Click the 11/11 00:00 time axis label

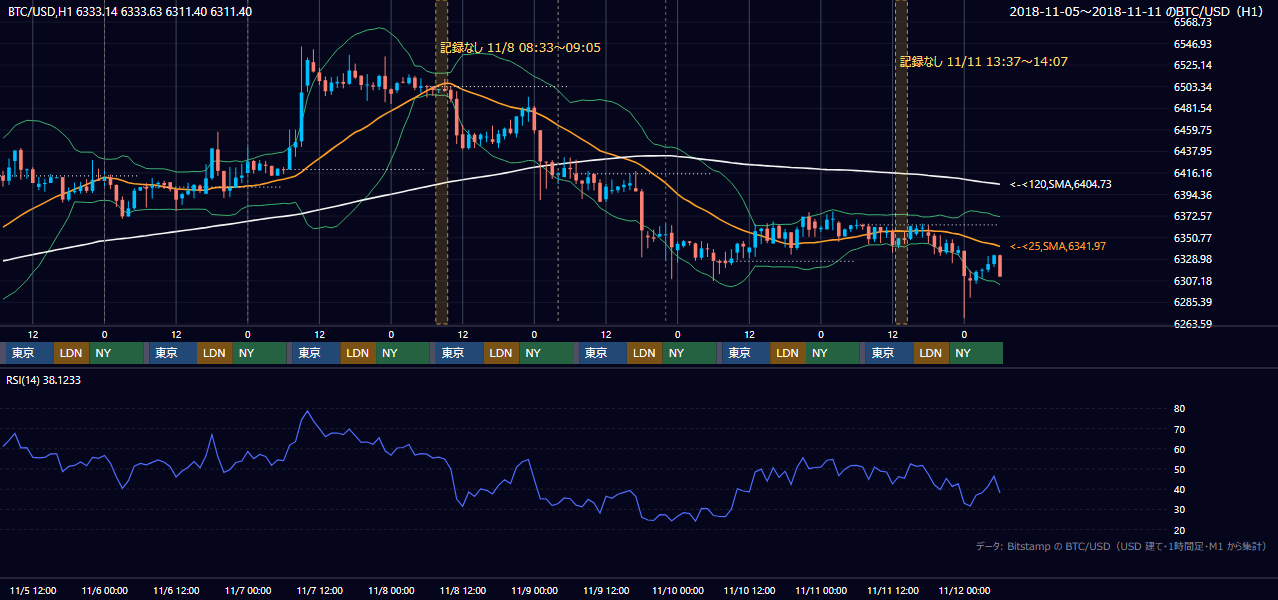pos(820,590)
